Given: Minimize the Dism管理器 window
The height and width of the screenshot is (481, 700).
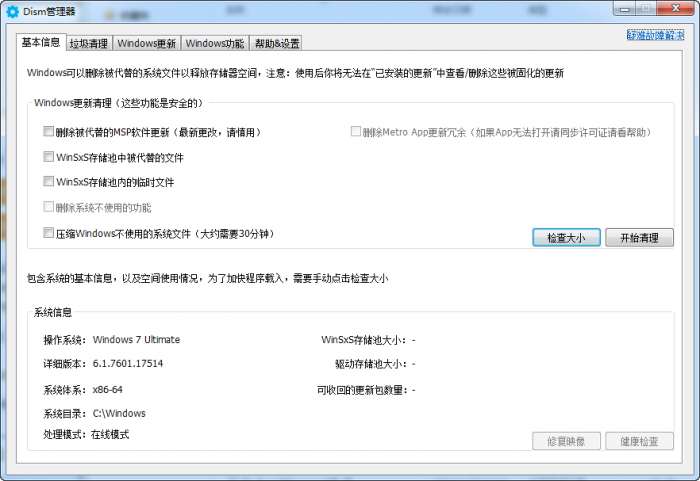Looking at the screenshot, I should [x=624, y=9].
